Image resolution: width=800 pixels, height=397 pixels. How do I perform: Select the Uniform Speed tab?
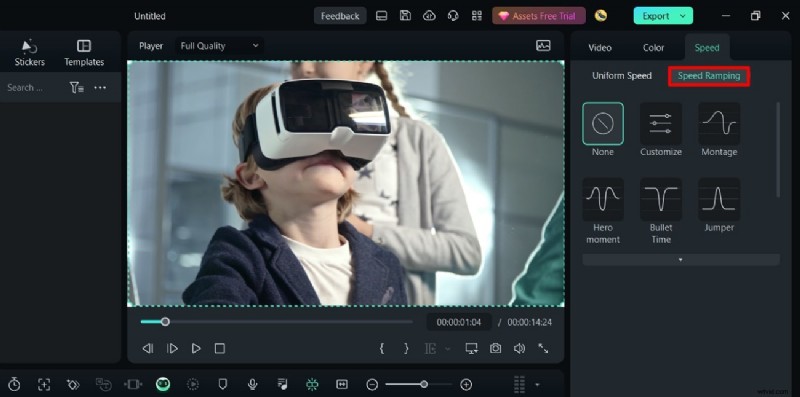[621, 76]
